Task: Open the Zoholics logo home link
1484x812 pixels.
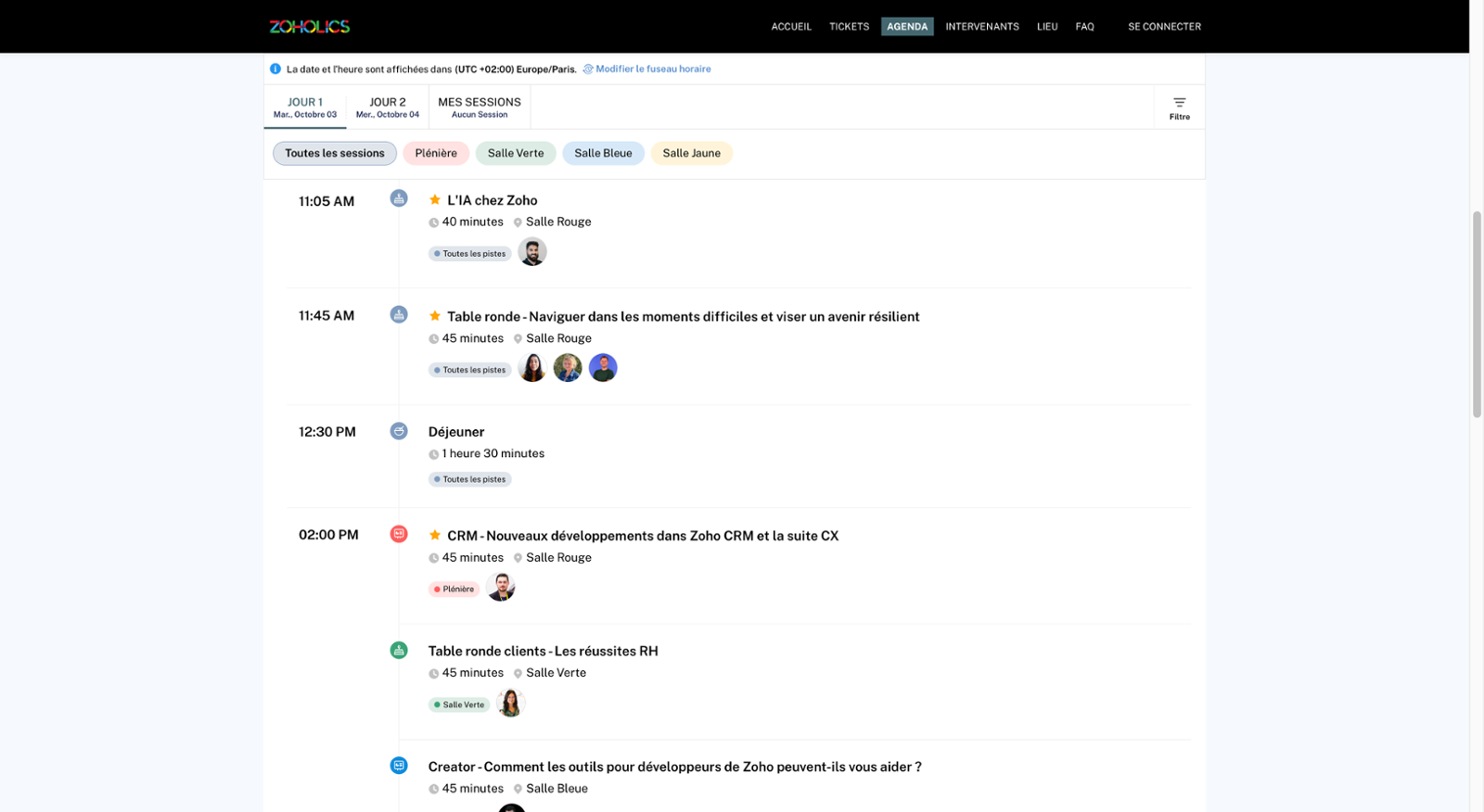Action: pyautogui.click(x=310, y=27)
